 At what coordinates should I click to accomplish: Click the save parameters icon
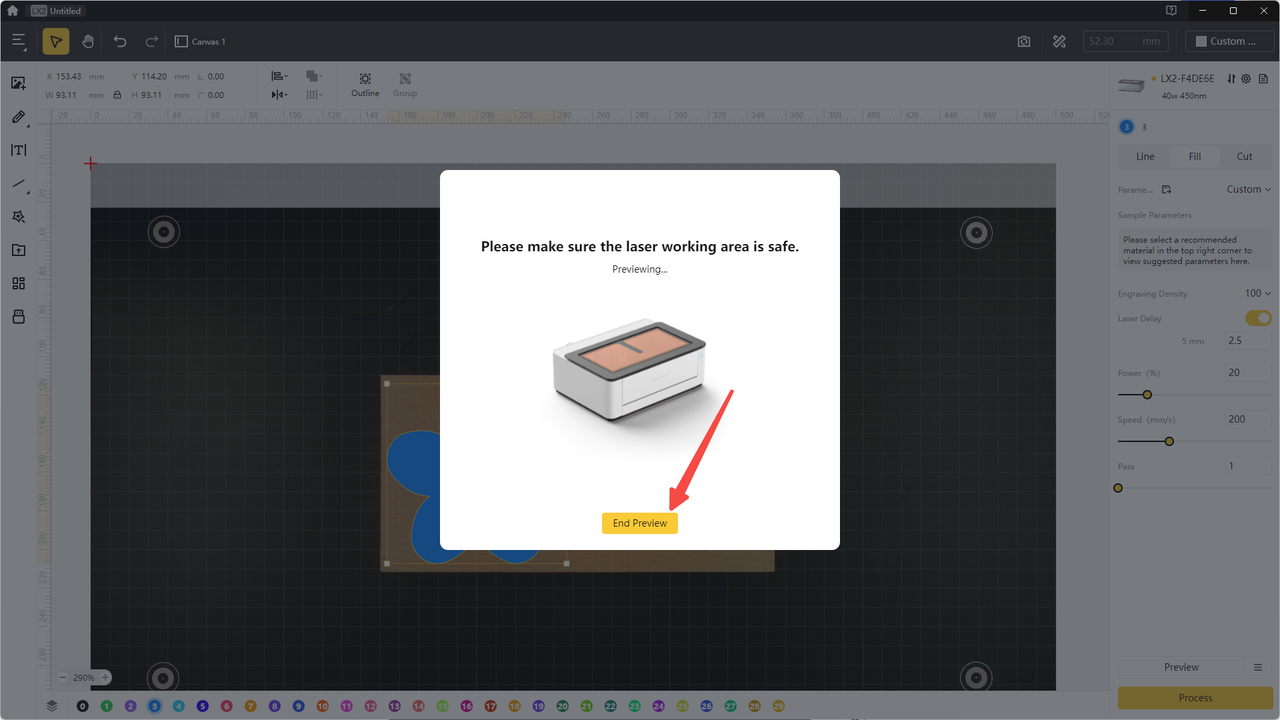coord(1166,189)
